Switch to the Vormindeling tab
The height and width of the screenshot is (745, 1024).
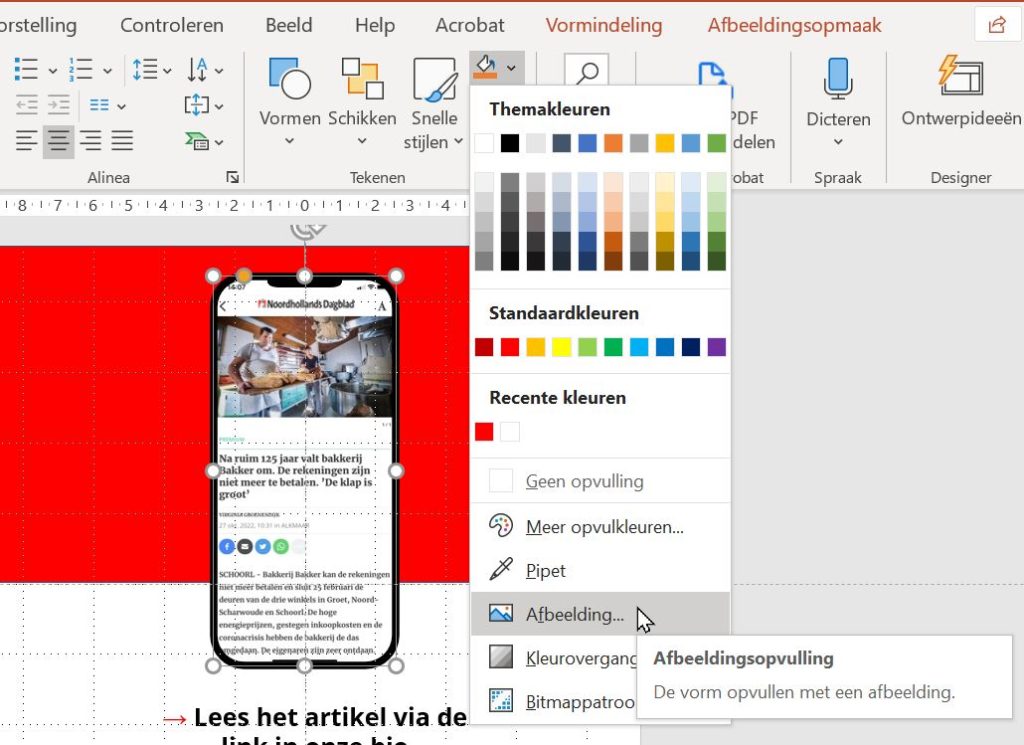(603, 25)
